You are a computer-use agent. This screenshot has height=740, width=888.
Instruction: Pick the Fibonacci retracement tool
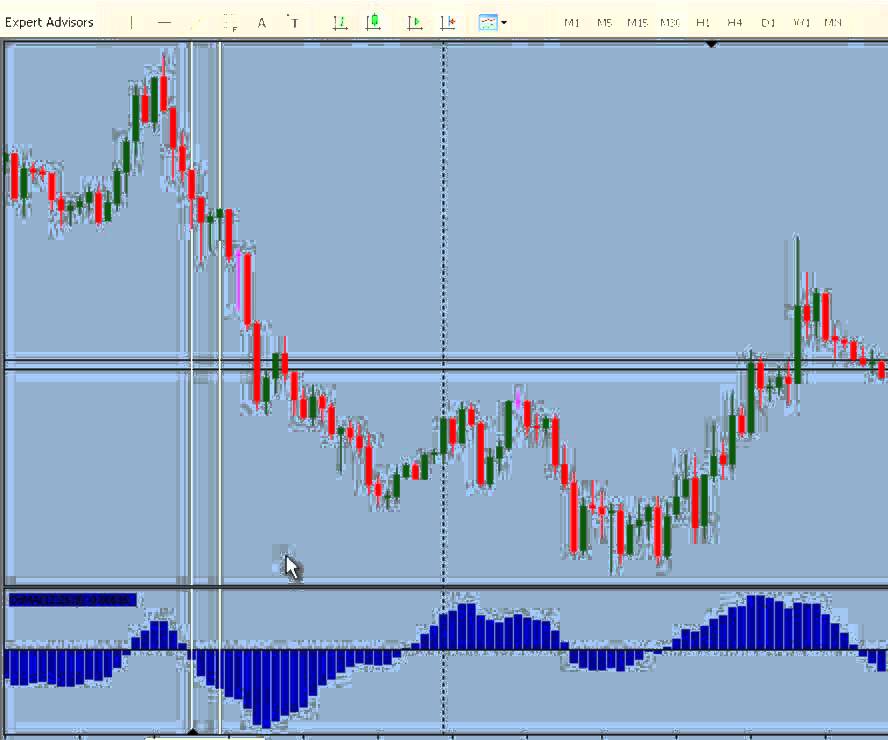click(x=229, y=22)
